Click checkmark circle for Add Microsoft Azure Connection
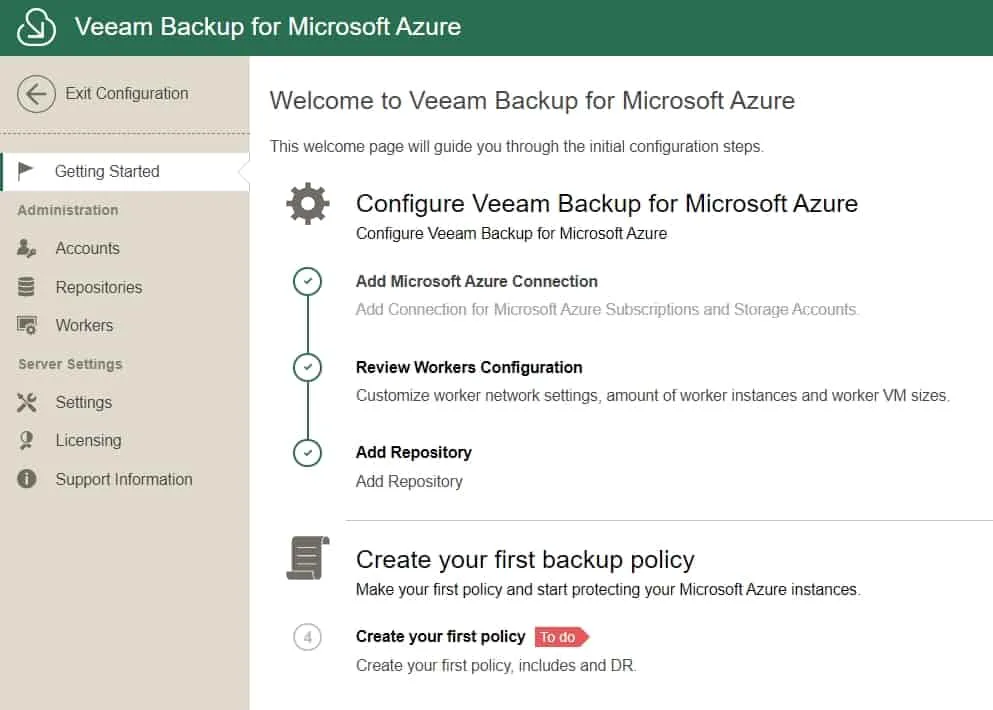Screen dimensions: 993x710 tap(307, 281)
